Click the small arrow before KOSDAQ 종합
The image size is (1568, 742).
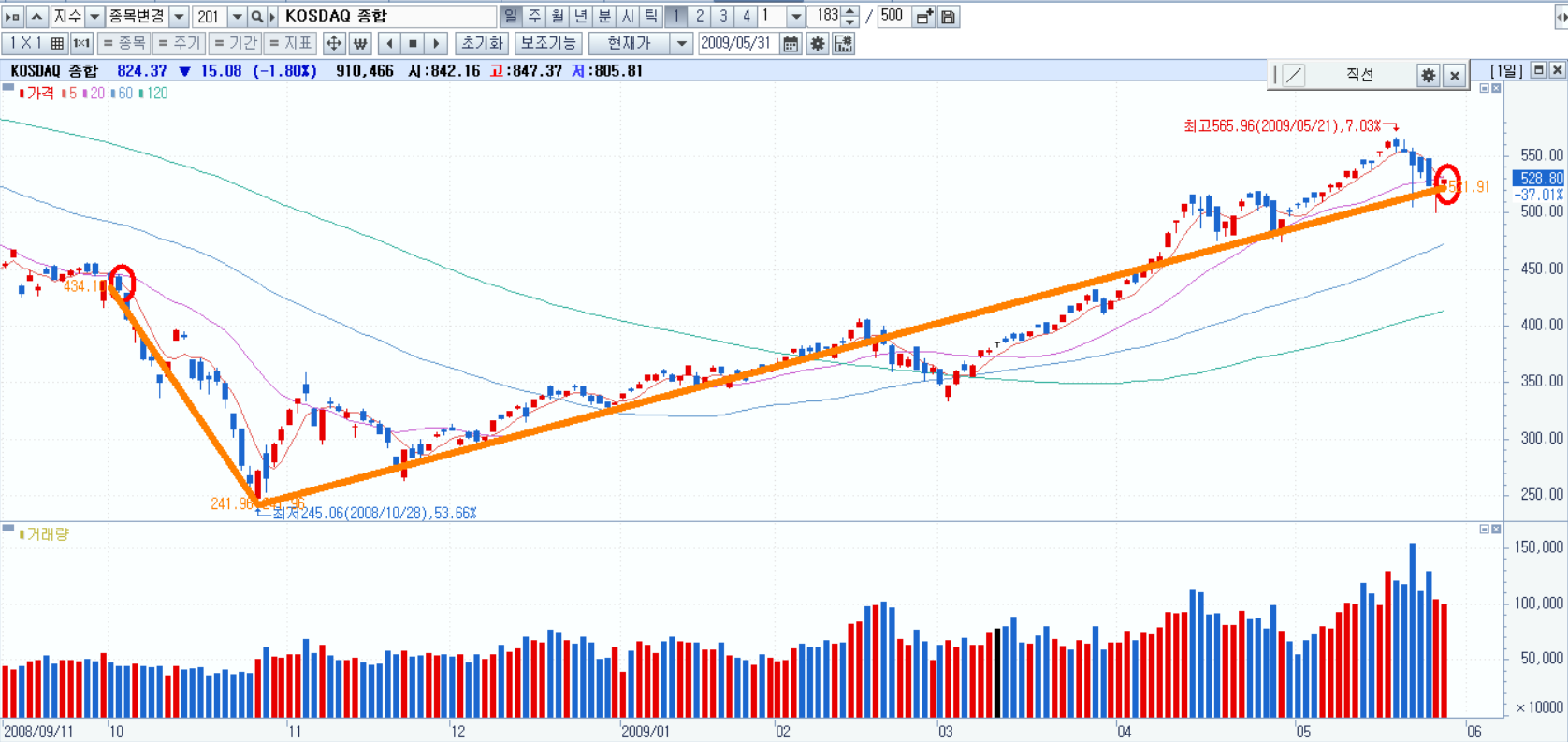[x=273, y=17]
